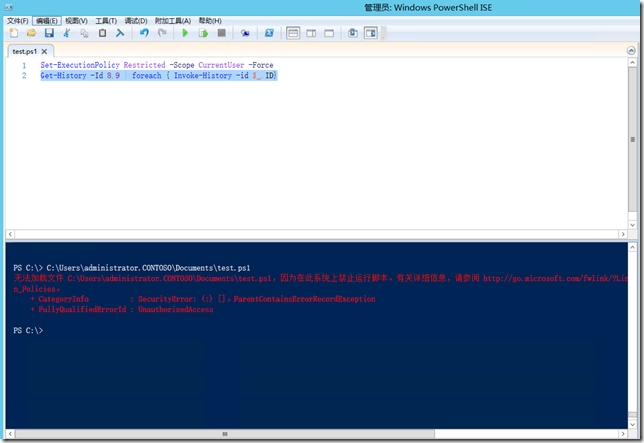Image resolution: width=644 pixels, height=443 pixels.
Task: Copy selection with the copy icon
Action: coord(84,33)
